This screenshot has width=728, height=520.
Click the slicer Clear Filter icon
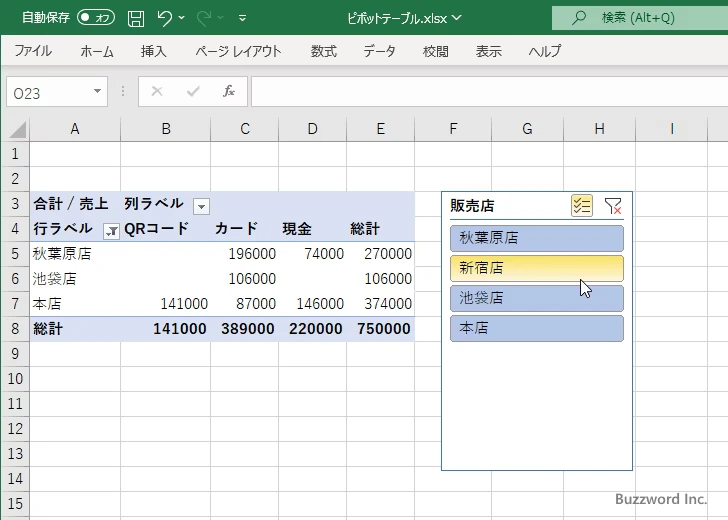(613, 206)
